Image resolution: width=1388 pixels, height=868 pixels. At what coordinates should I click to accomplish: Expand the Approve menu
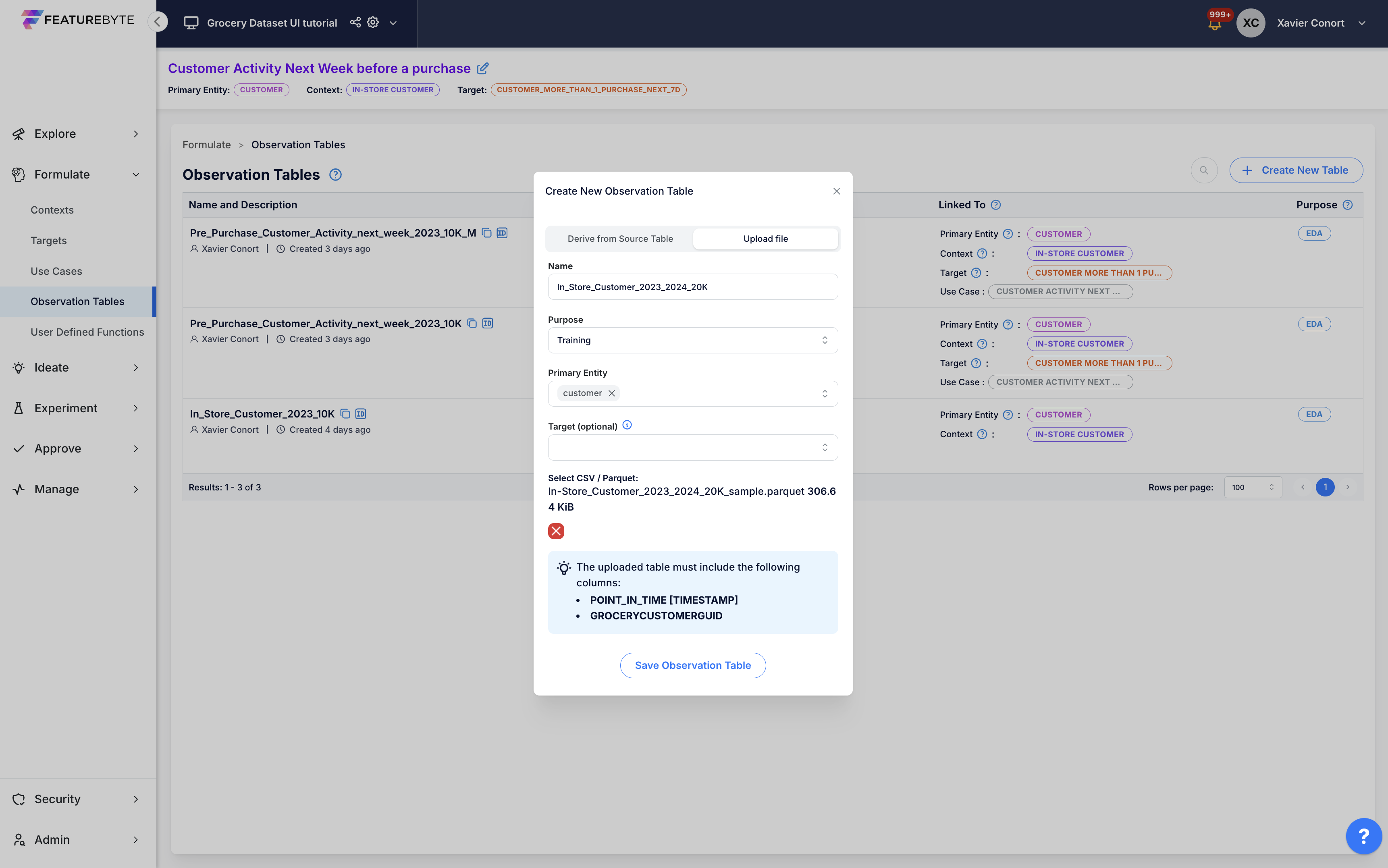tap(77, 449)
